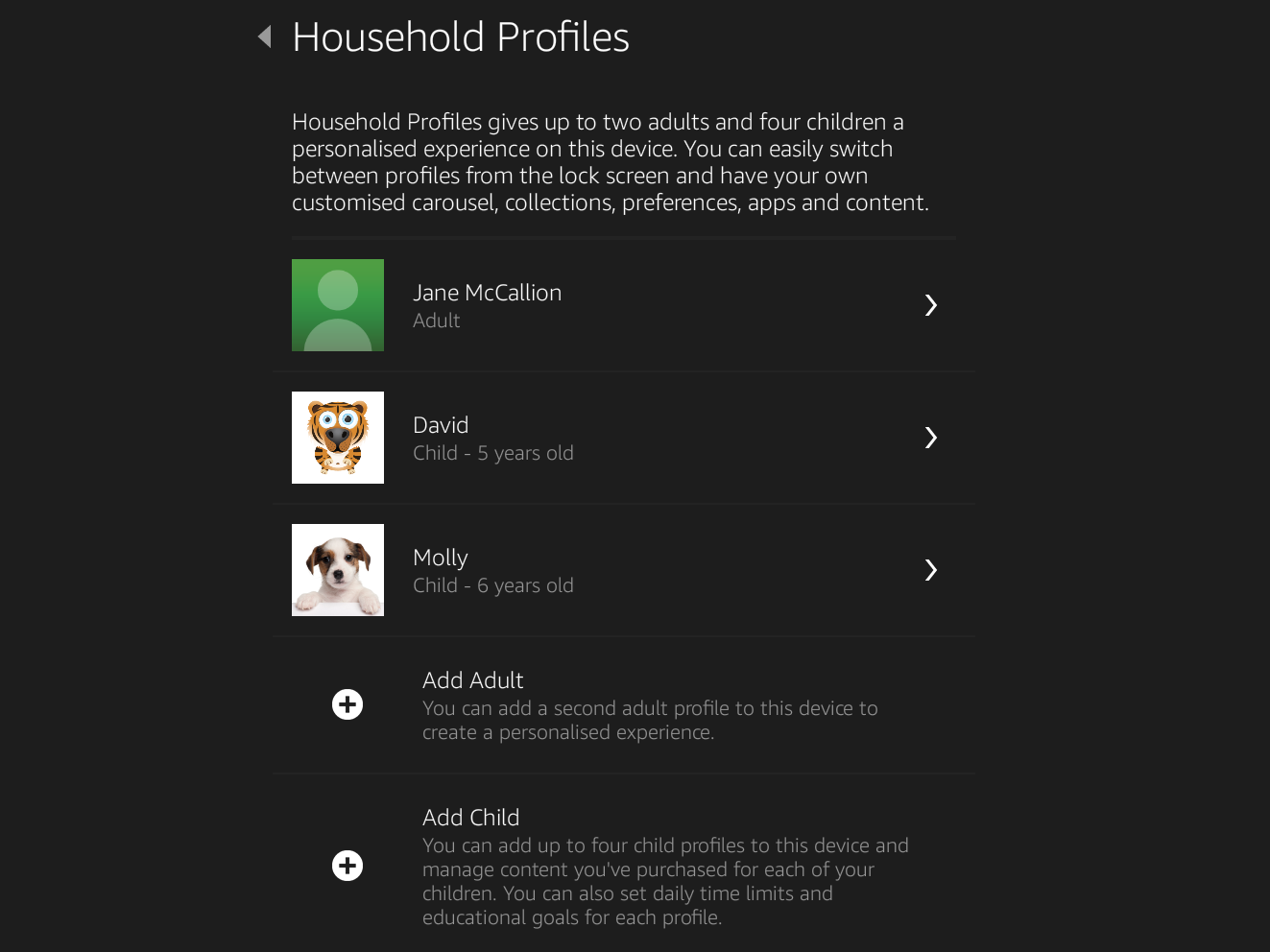Click the Household Profiles page title
Image resolution: width=1270 pixels, height=952 pixels.
(461, 37)
